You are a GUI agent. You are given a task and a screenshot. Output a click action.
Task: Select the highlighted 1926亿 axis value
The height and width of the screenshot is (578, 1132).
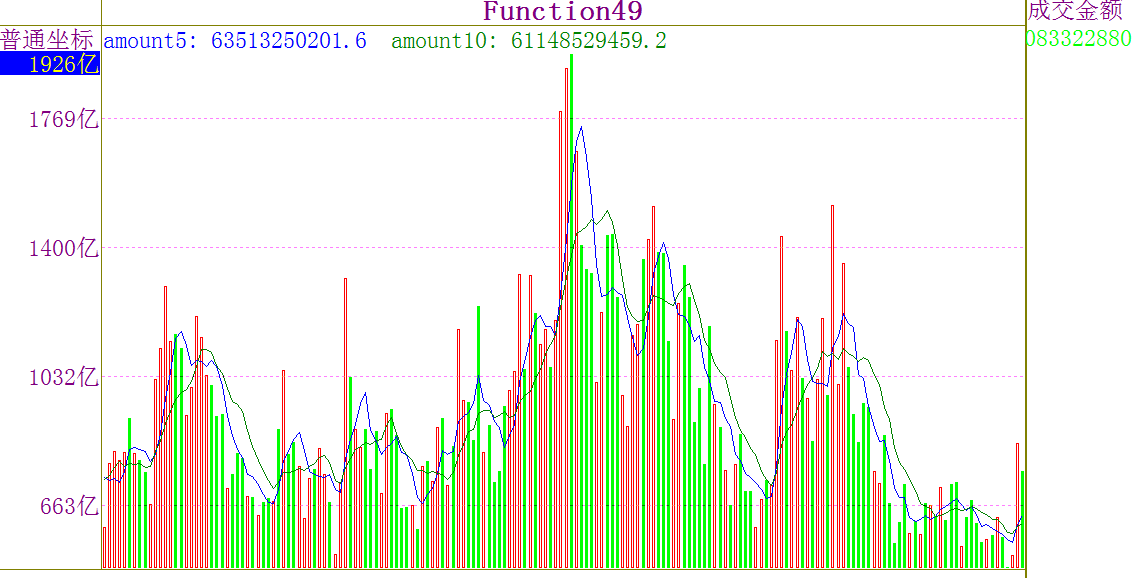(x=50, y=65)
